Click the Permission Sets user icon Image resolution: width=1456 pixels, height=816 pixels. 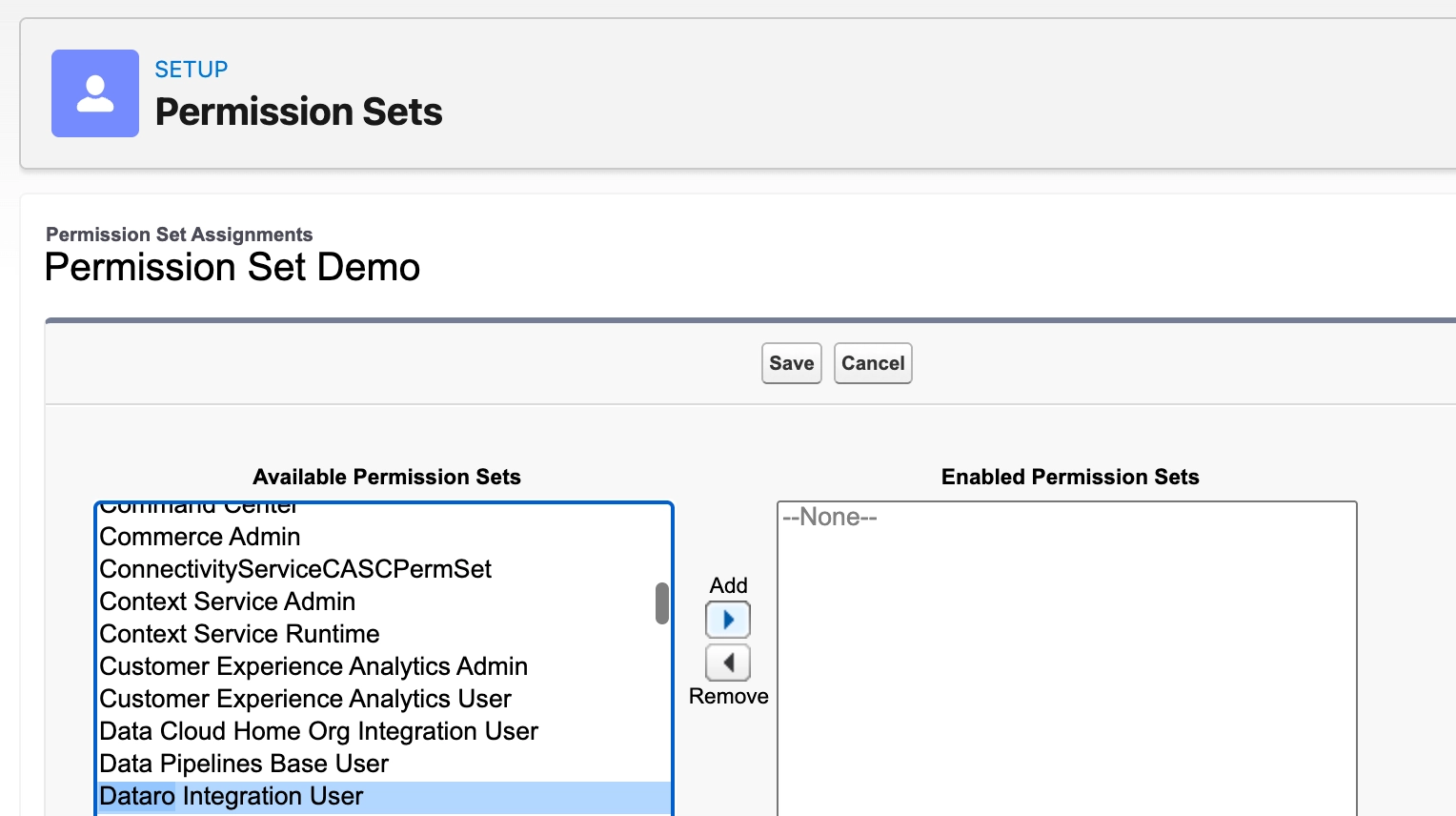coord(95,93)
